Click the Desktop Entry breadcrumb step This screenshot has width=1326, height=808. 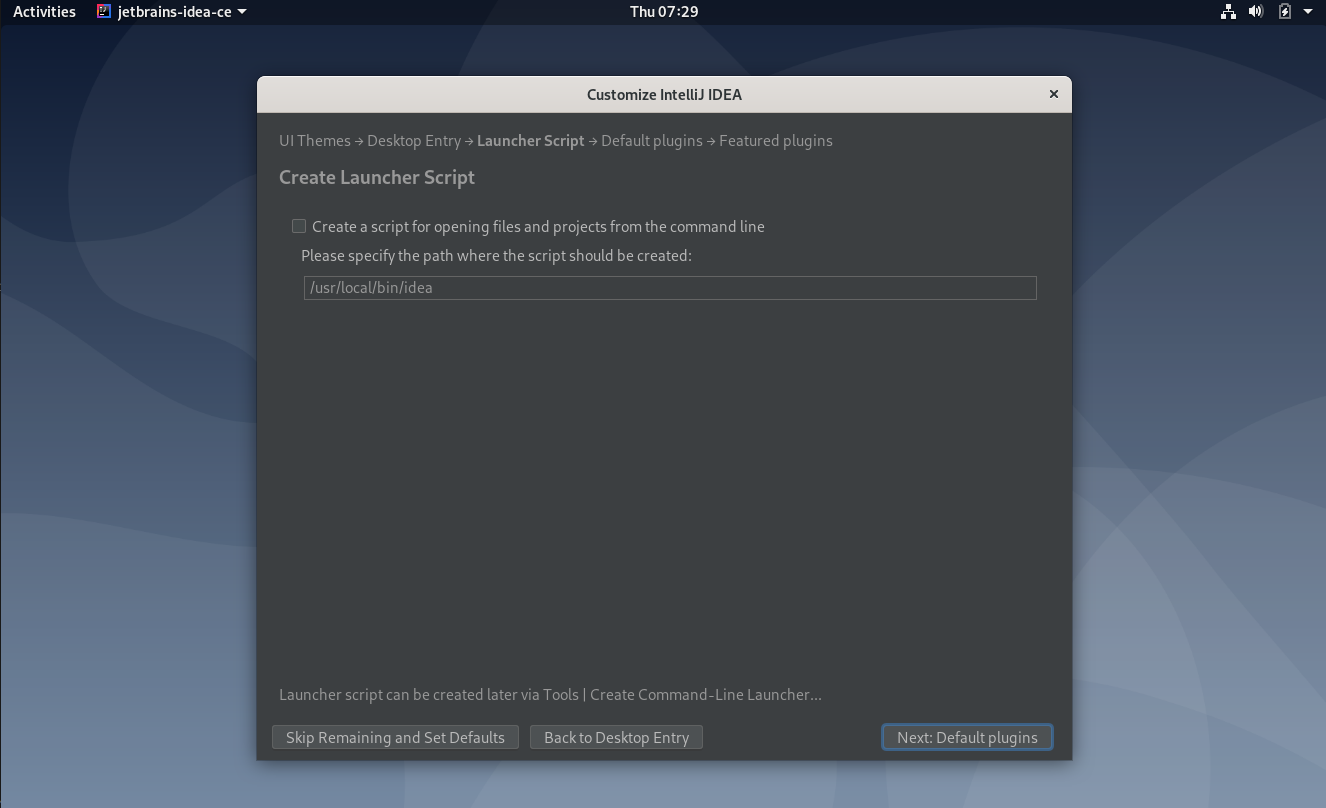click(x=414, y=141)
